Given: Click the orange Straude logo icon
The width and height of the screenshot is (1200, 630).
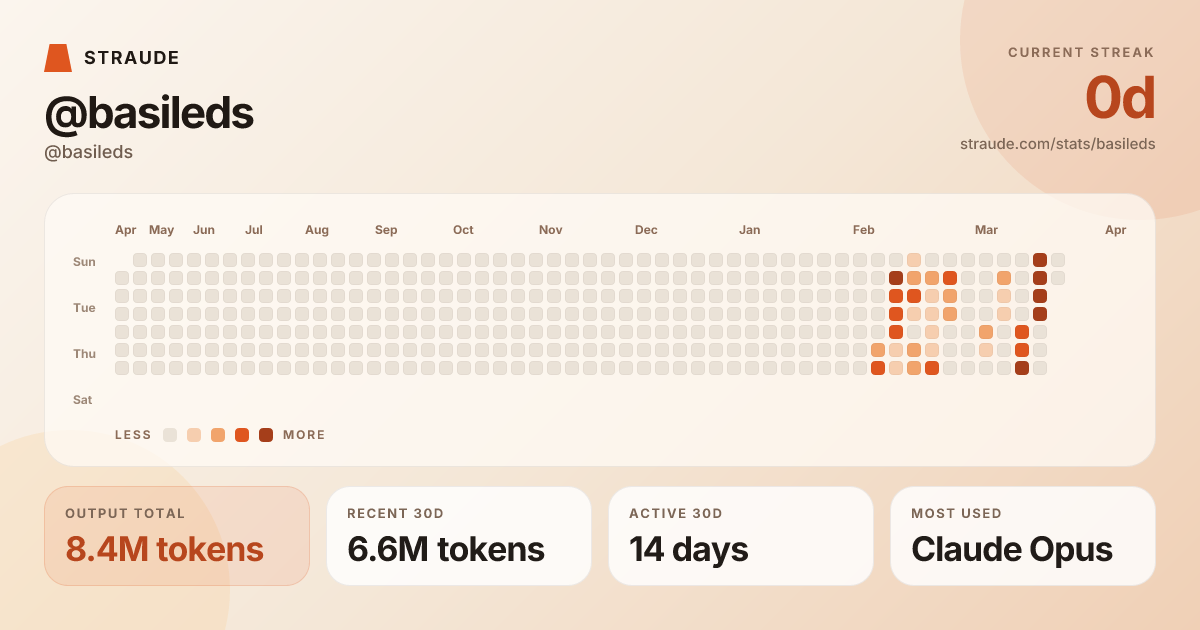Looking at the screenshot, I should pos(58,58).
